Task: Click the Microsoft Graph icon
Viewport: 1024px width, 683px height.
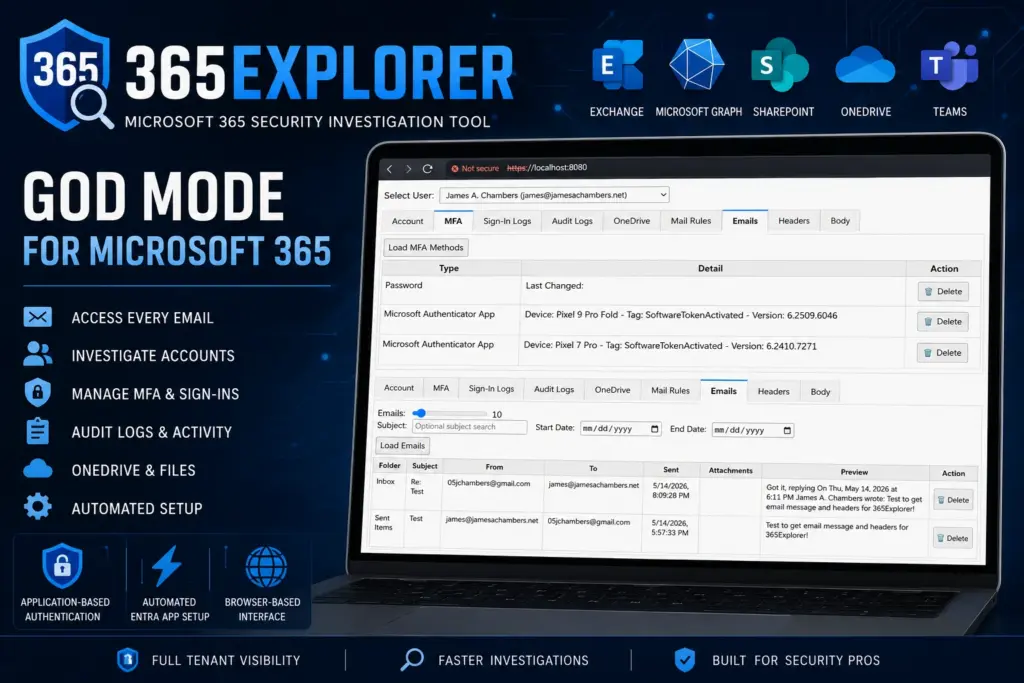Action: 697,64
